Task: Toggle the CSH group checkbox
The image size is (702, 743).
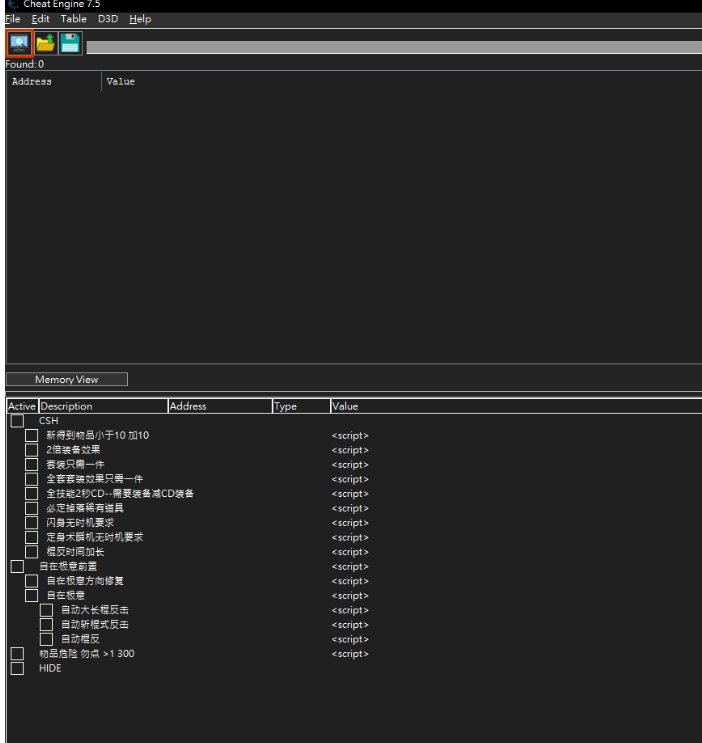Action: tap(17, 421)
